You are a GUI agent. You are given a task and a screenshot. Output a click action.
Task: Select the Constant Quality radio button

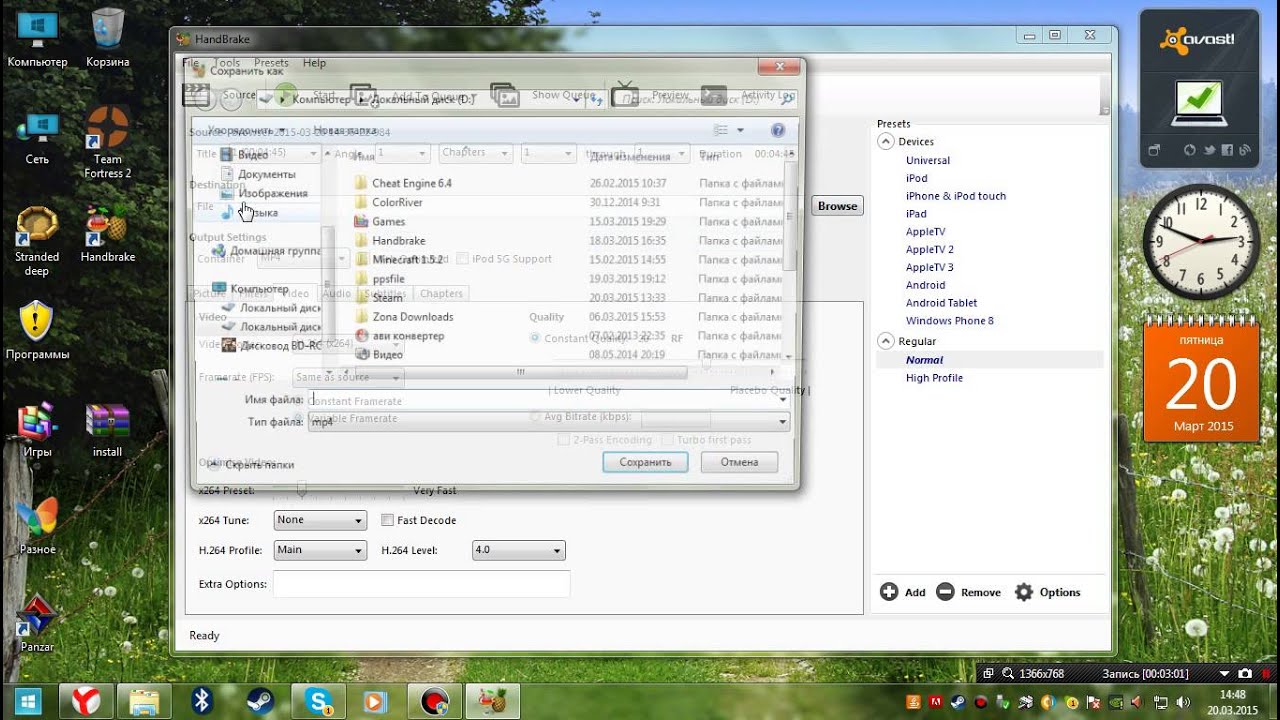click(535, 338)
